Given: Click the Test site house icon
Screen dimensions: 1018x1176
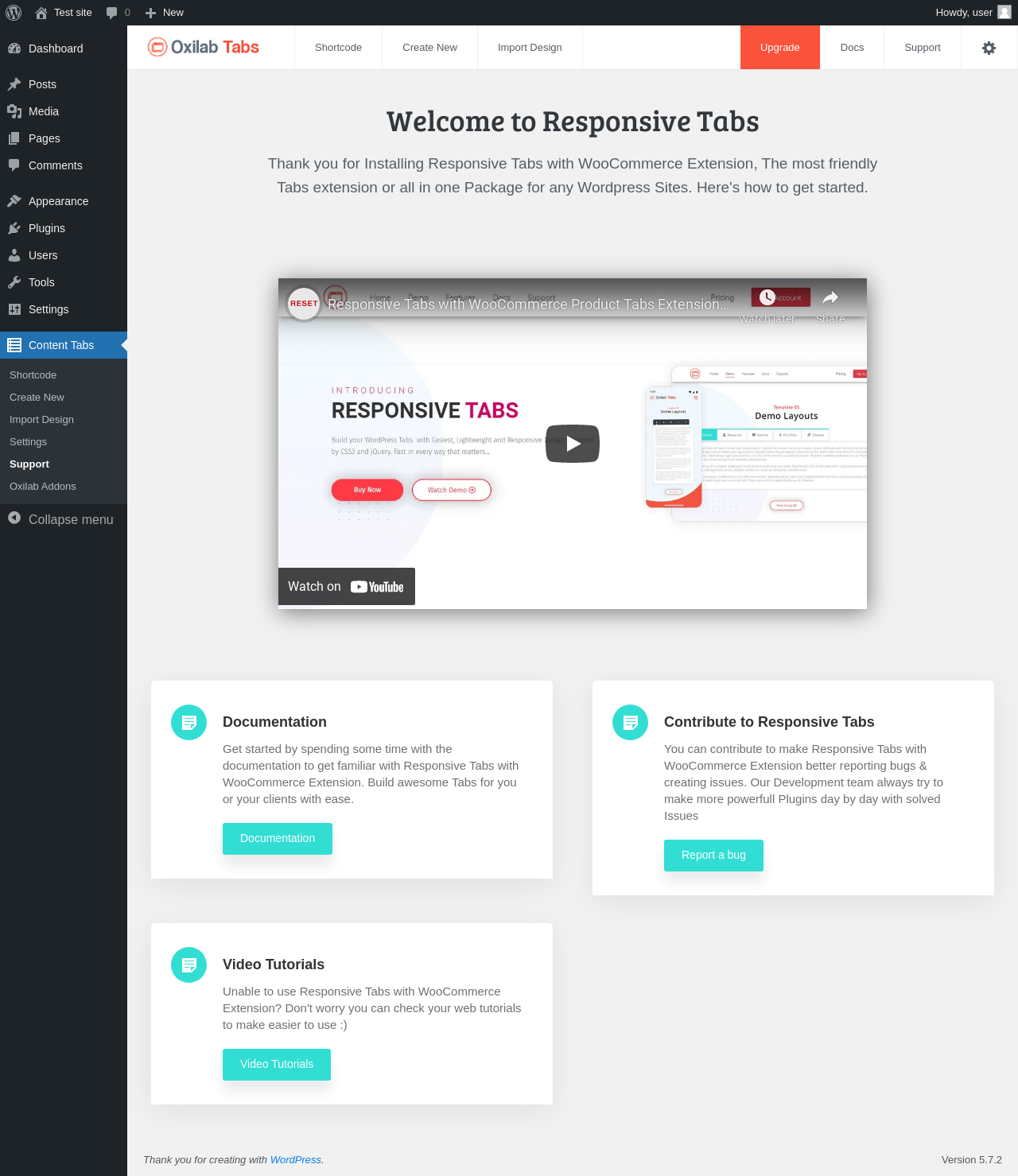Looking at the screenshot, I should pyautogui.click(x=41, y=13).
